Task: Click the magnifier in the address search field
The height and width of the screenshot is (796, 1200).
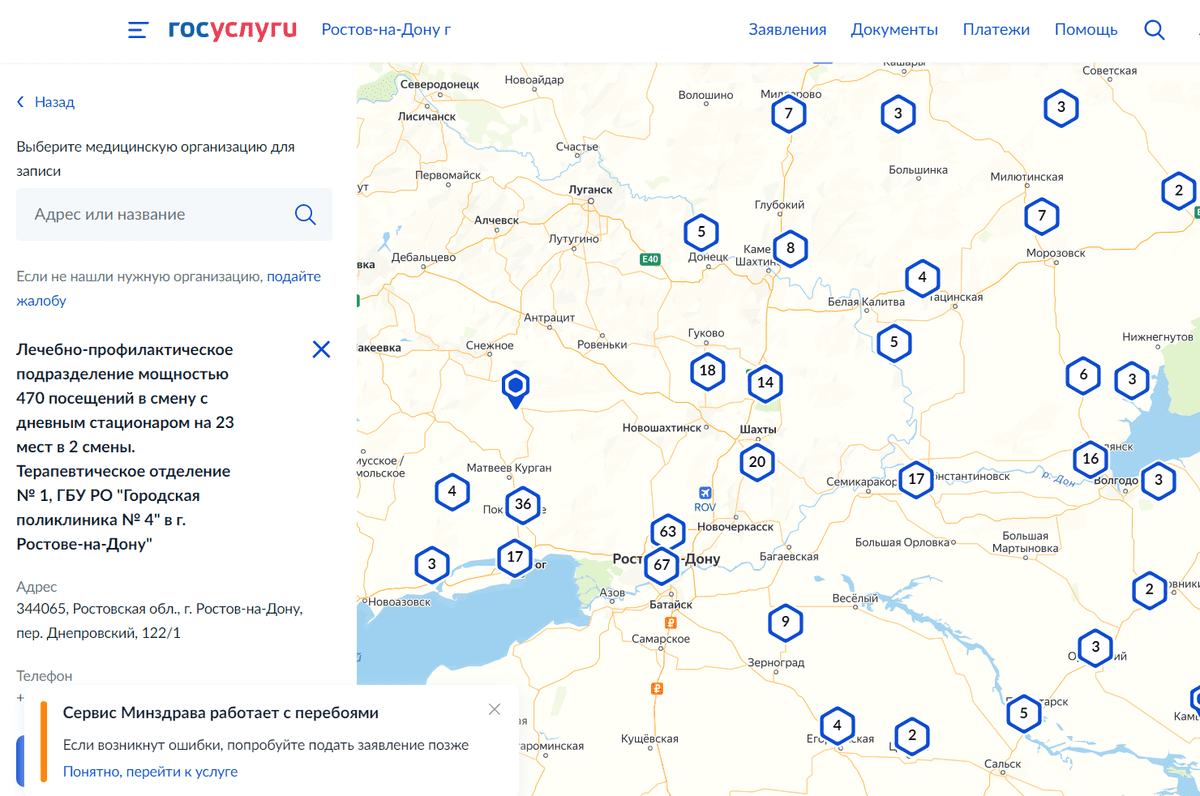Action: (305, 215)
